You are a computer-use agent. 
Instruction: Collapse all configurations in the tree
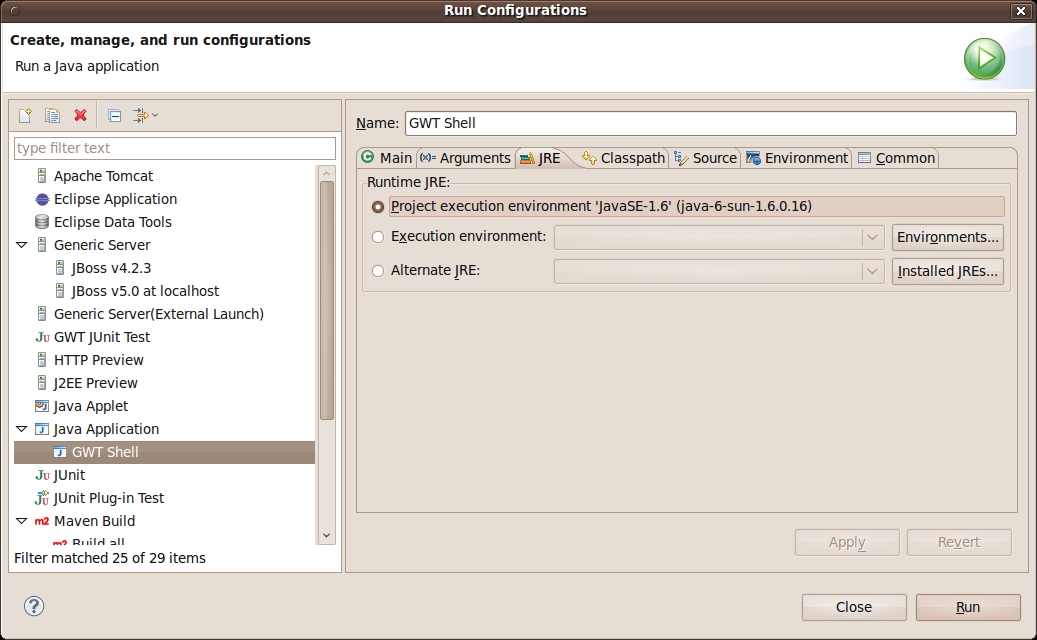click(x=114, y=116)
